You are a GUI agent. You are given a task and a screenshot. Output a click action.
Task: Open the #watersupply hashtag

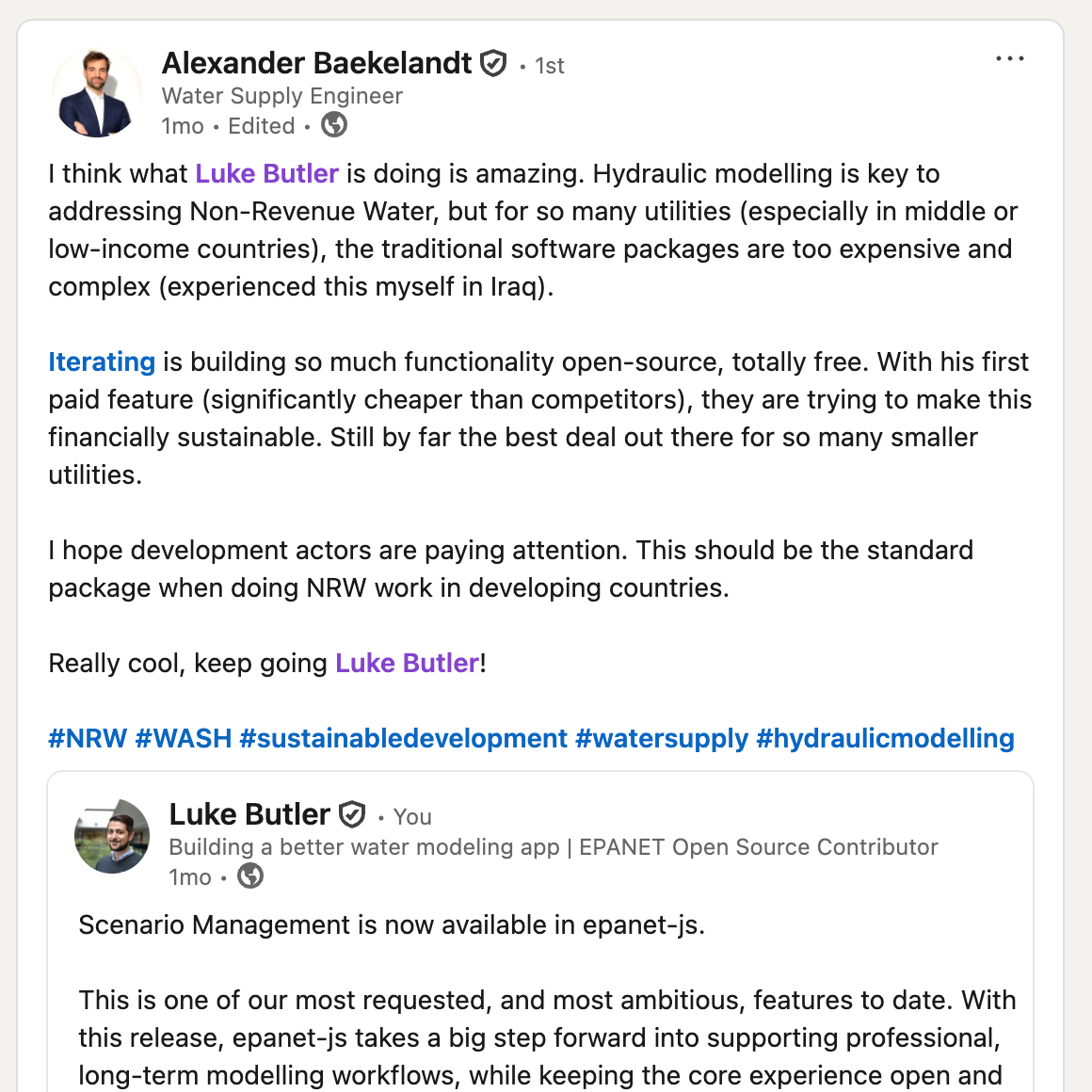click(659, 738)
